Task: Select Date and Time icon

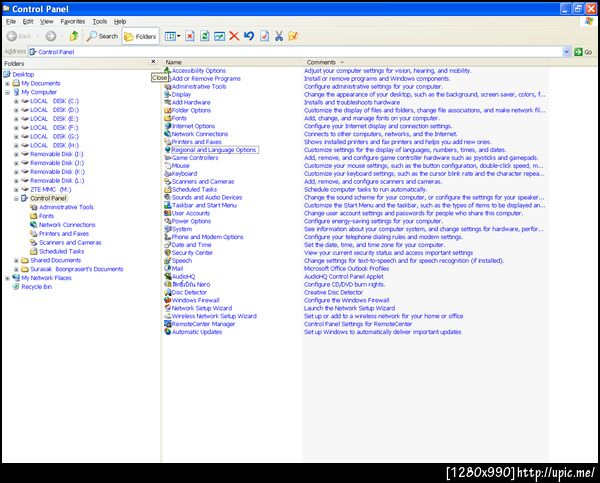Action: (167, 245)
